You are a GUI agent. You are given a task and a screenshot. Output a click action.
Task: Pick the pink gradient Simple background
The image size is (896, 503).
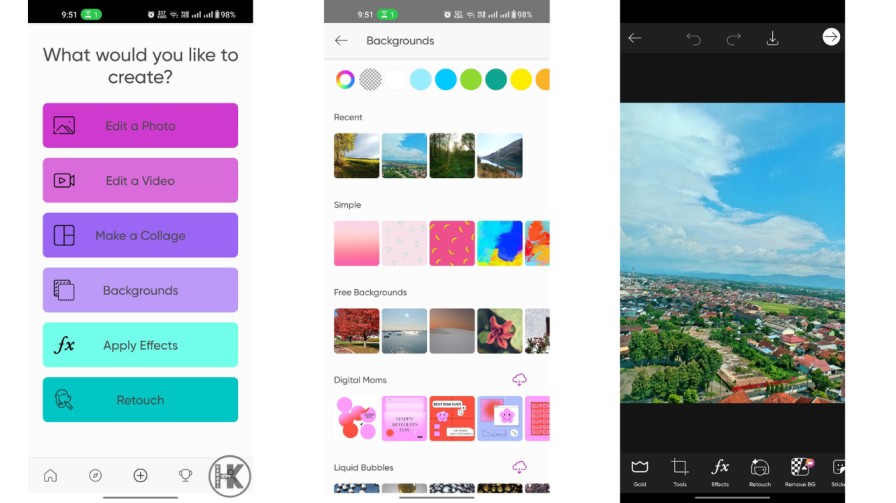[357, 243]
